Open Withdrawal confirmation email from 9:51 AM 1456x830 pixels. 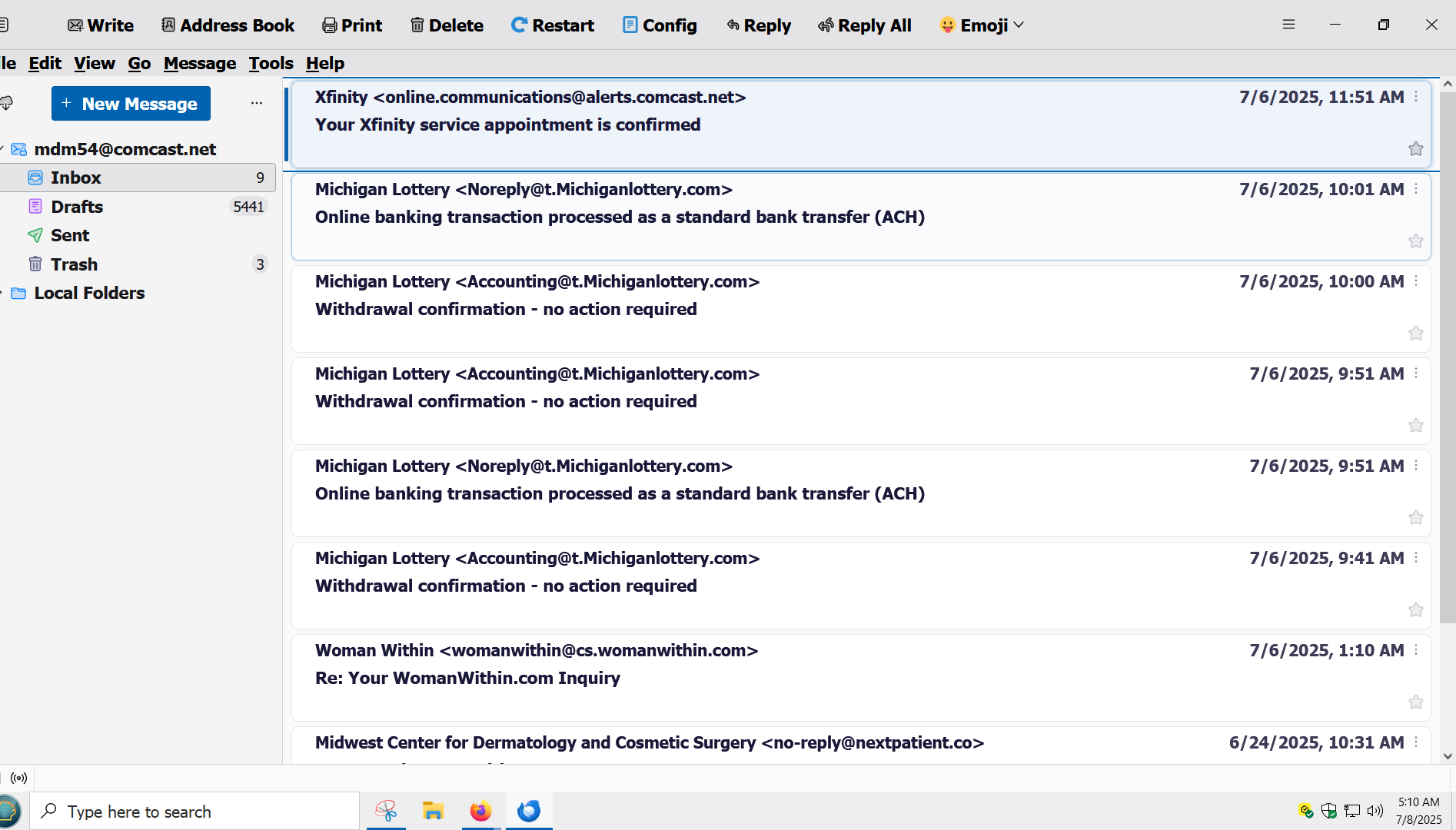coord(861,401)
